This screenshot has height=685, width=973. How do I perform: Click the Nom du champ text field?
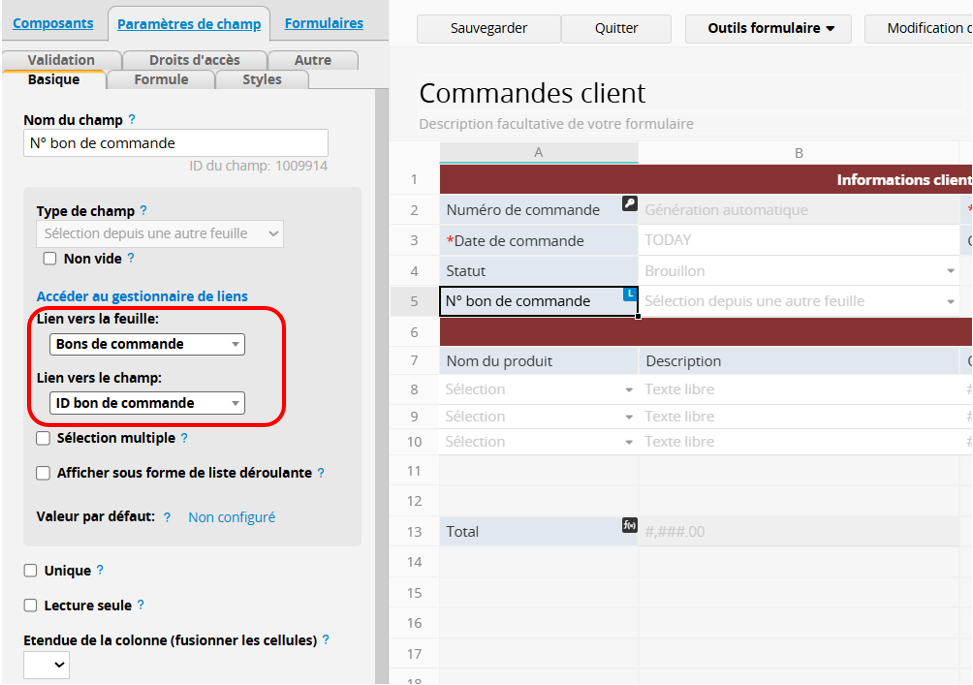coord(175,143)
